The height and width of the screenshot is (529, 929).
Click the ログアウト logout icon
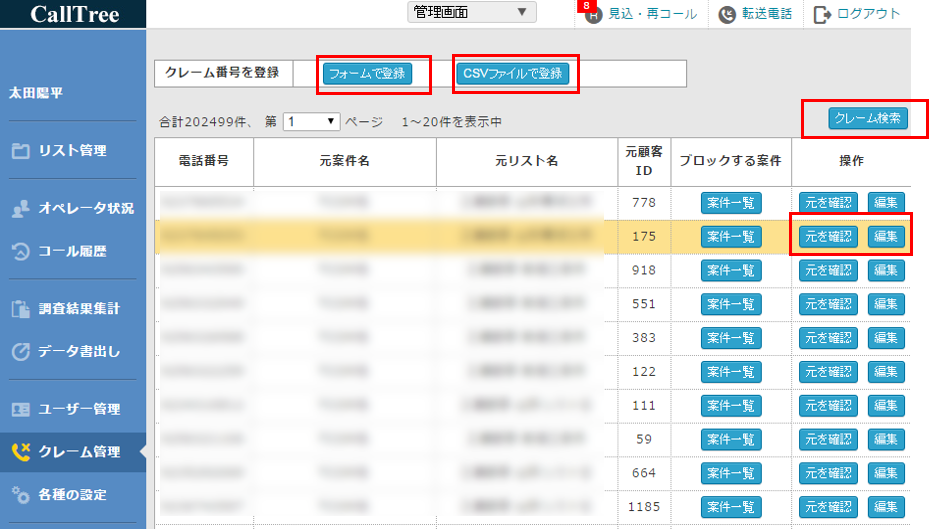coord(823,14)
